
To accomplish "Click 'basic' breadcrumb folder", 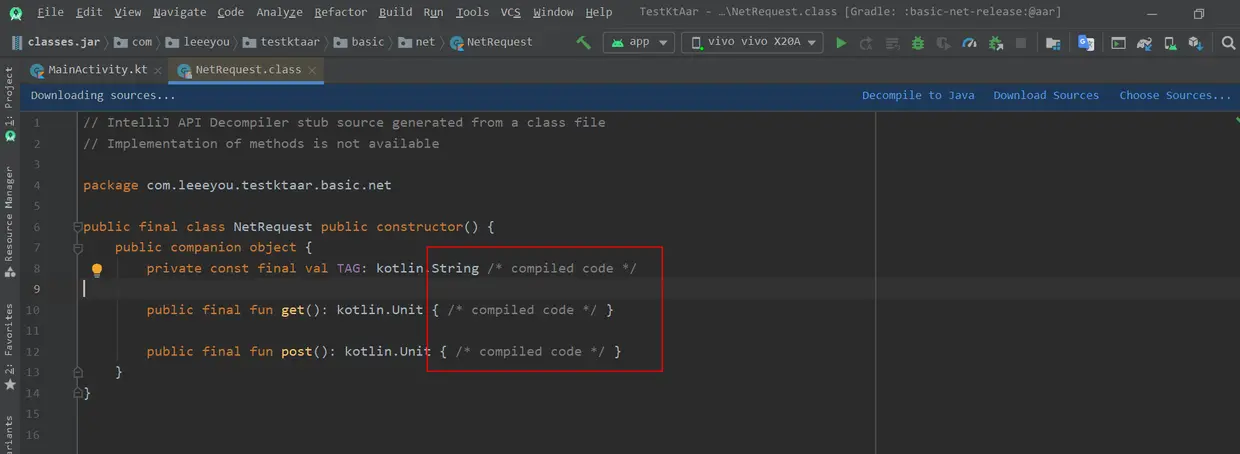I will click(360, 42).
